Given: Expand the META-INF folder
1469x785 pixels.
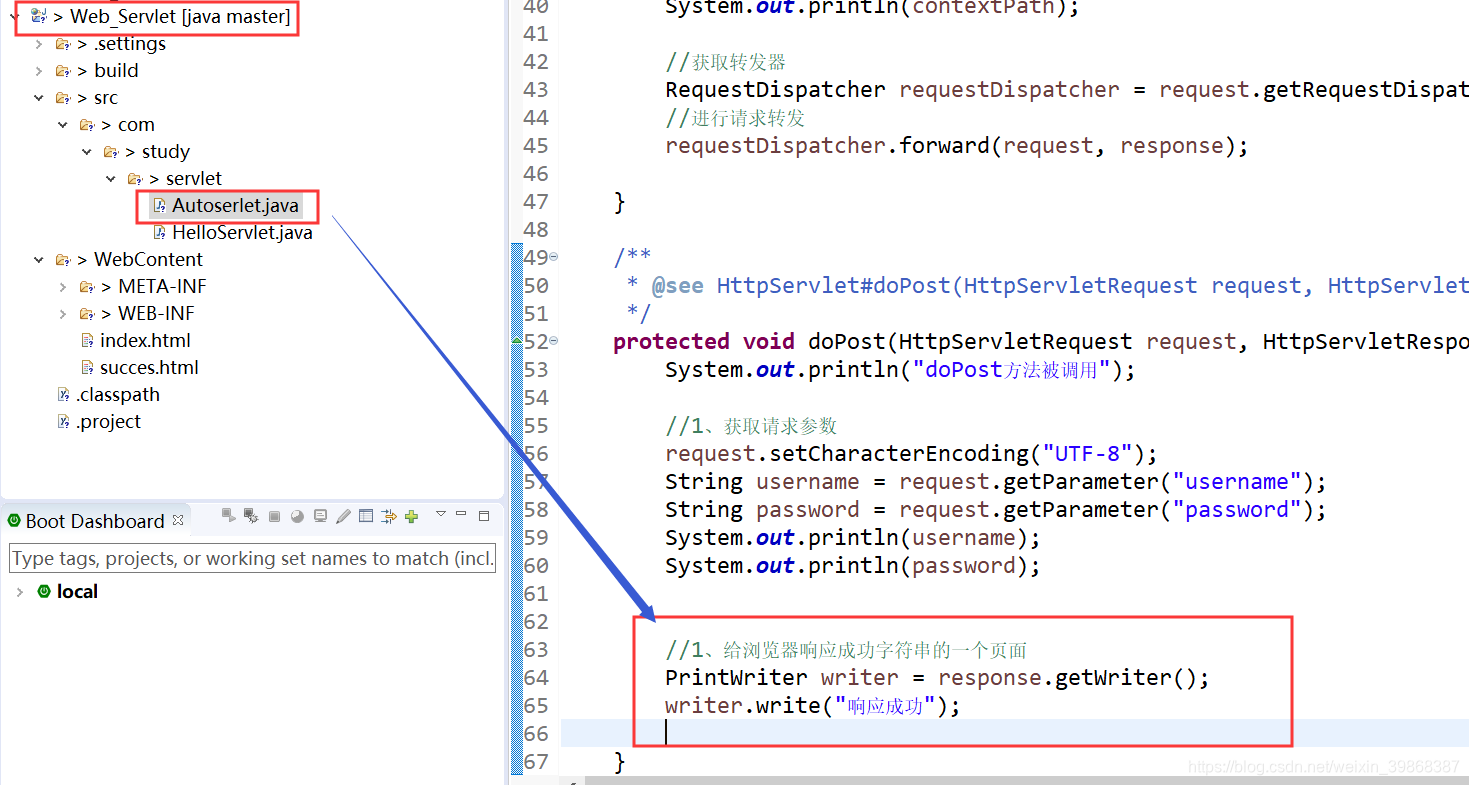Looking at the screenshot, I should 62,287.
